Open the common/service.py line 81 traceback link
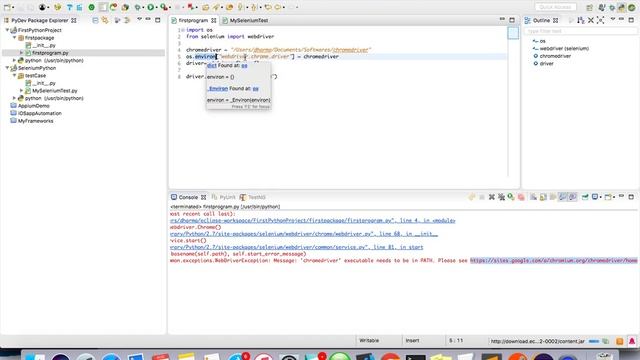The width and height of the screenshot is (640, 360). click(x=297, y=247)
